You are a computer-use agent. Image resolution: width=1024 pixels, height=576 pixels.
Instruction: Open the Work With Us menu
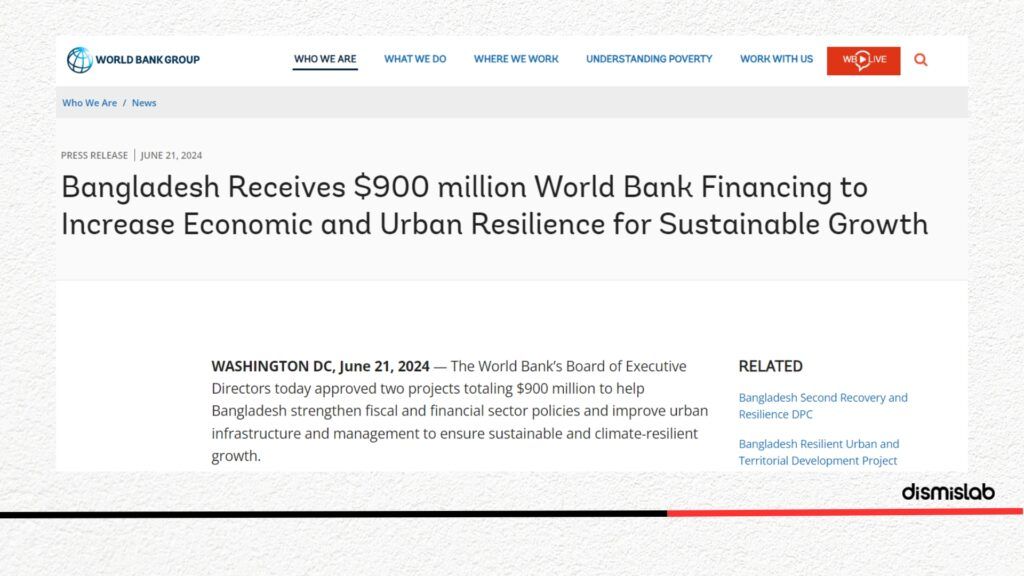pyautogui.click(x=776, y=59)
